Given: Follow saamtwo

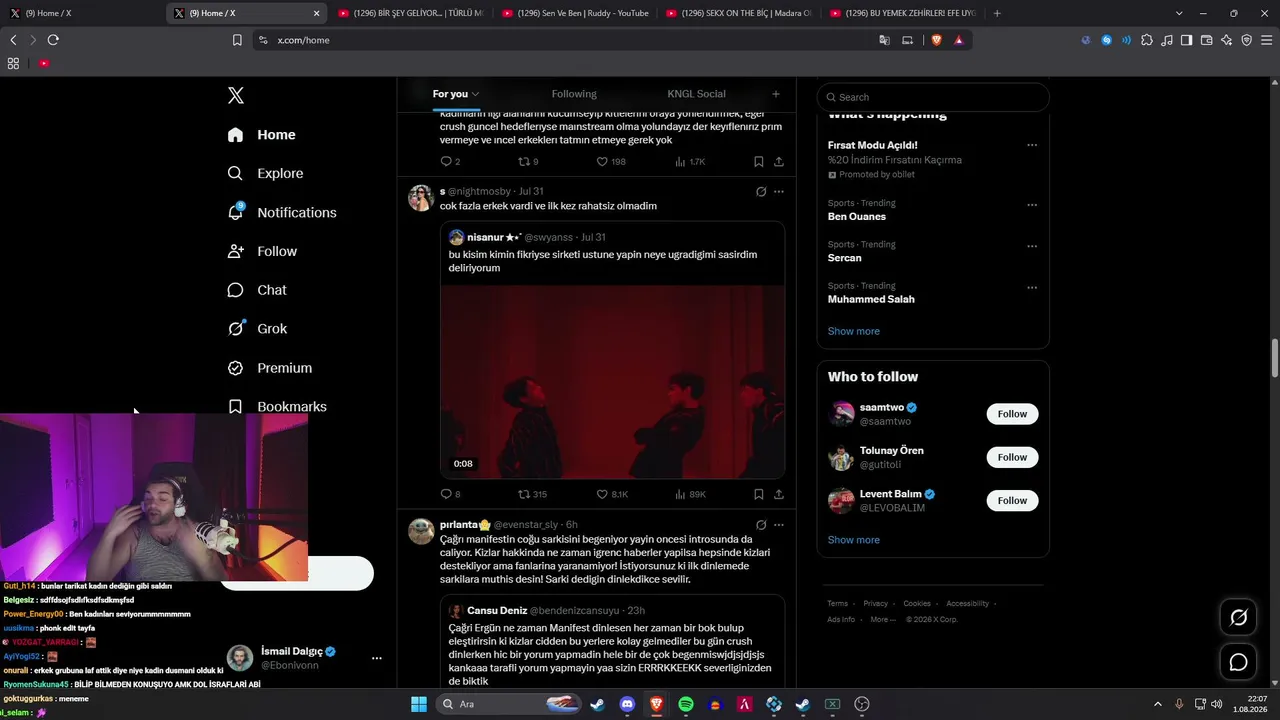Looking at the screenshot, I should (x=1012, y=414).
